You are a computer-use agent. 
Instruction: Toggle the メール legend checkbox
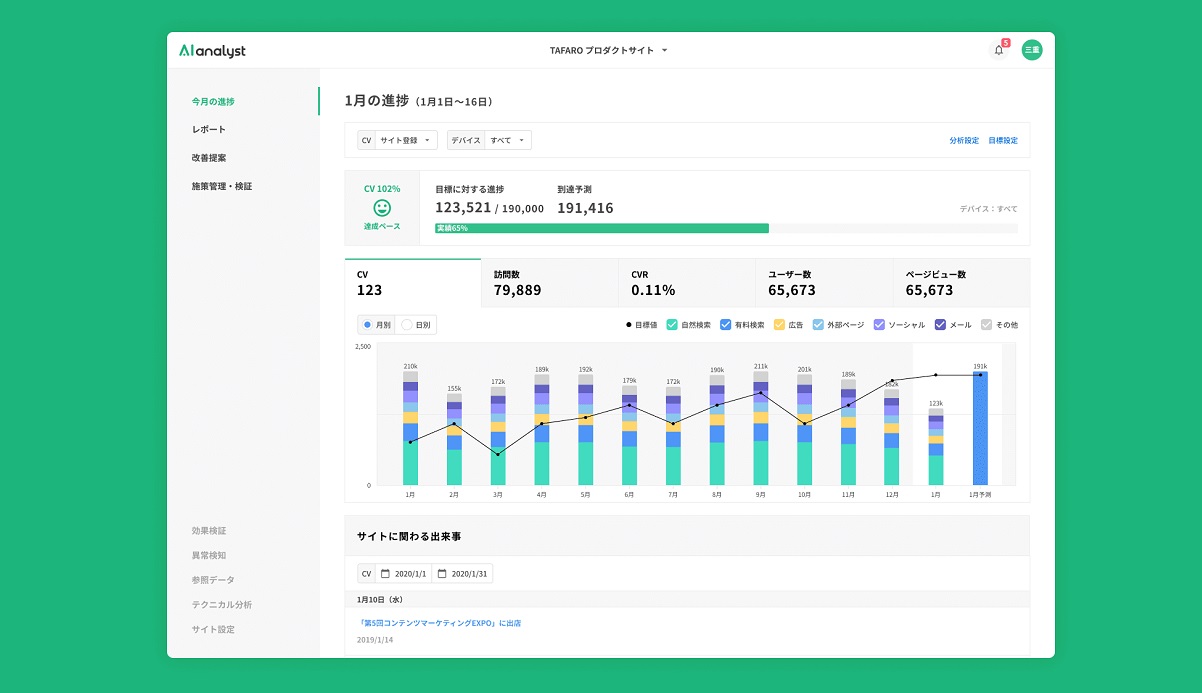click(x=940, y=325)
